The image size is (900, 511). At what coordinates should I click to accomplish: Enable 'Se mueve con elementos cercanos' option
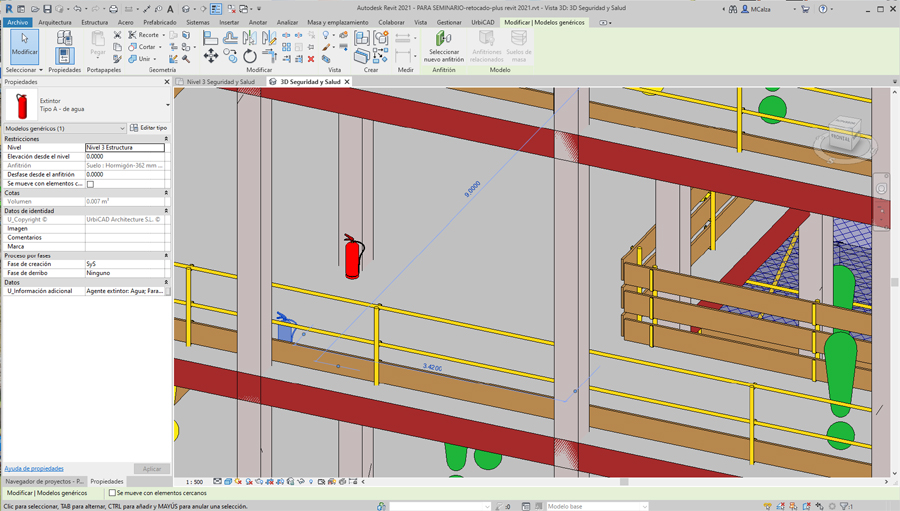pos(112,493)
